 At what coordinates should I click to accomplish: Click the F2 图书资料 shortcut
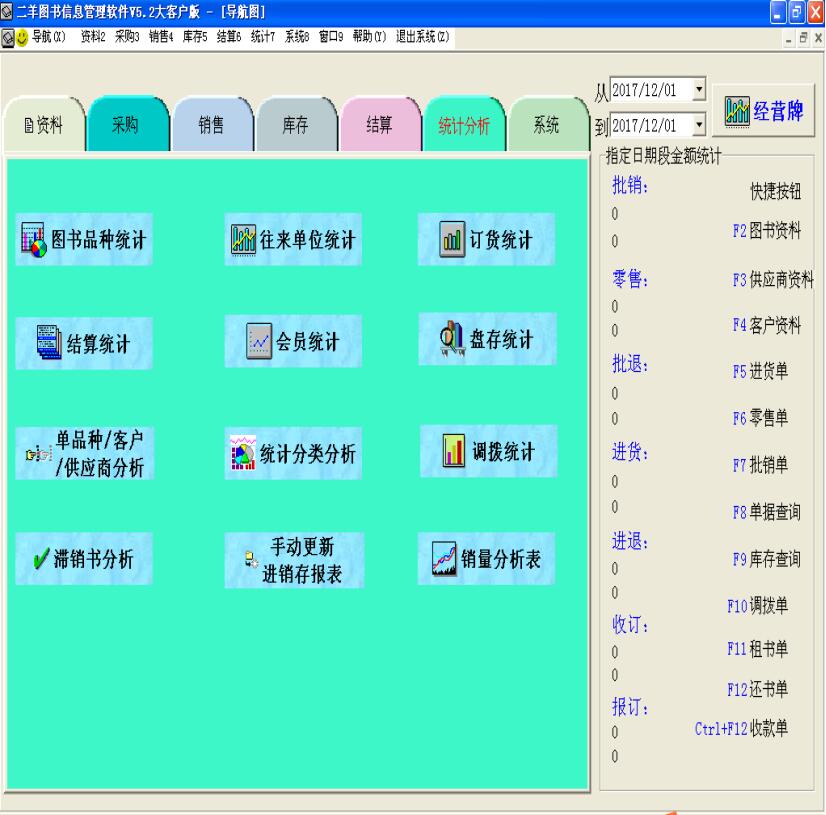tap(766, 231)
